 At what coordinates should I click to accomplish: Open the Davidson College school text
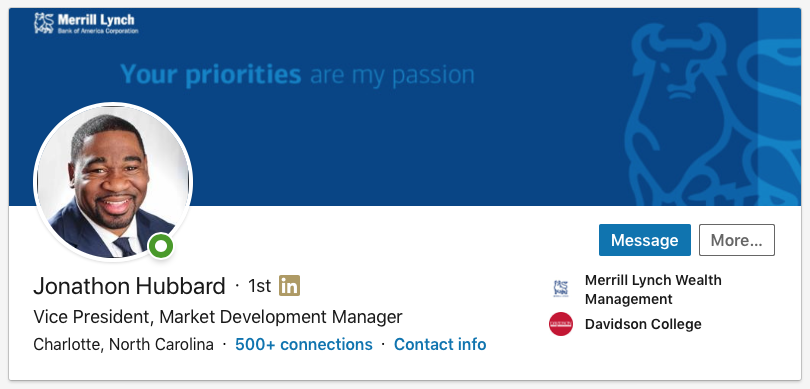coord(643,324)
